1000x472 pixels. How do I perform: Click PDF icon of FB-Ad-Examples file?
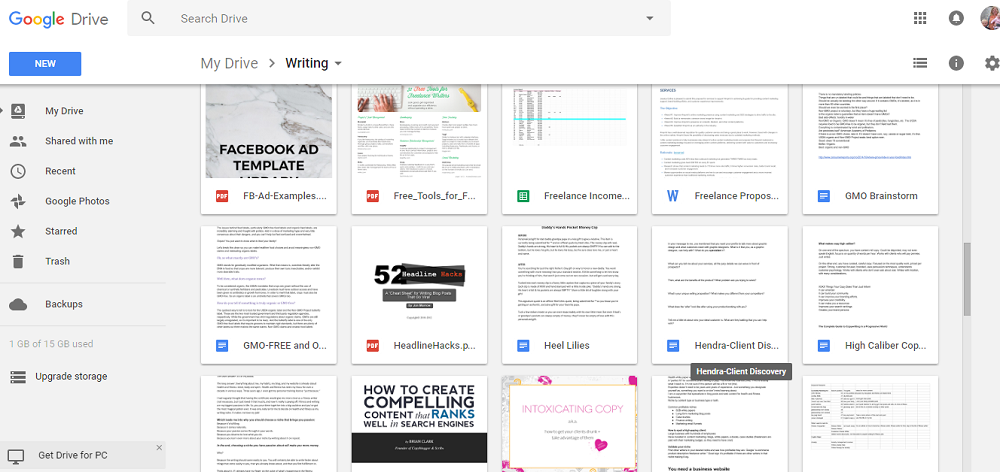tap(221, 196)
